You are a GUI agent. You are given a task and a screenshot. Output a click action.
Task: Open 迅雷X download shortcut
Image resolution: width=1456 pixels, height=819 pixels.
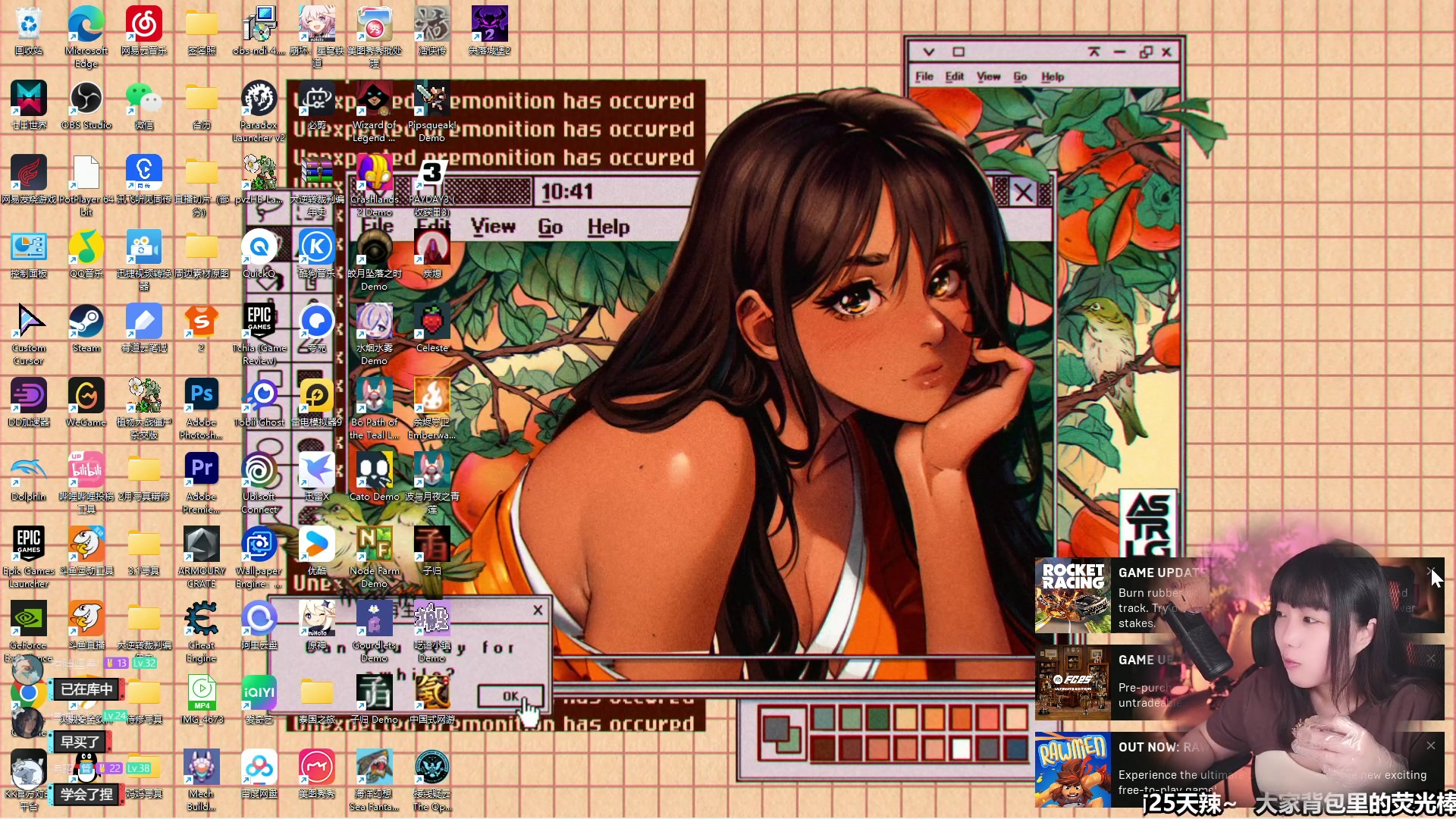coord(317,476)
